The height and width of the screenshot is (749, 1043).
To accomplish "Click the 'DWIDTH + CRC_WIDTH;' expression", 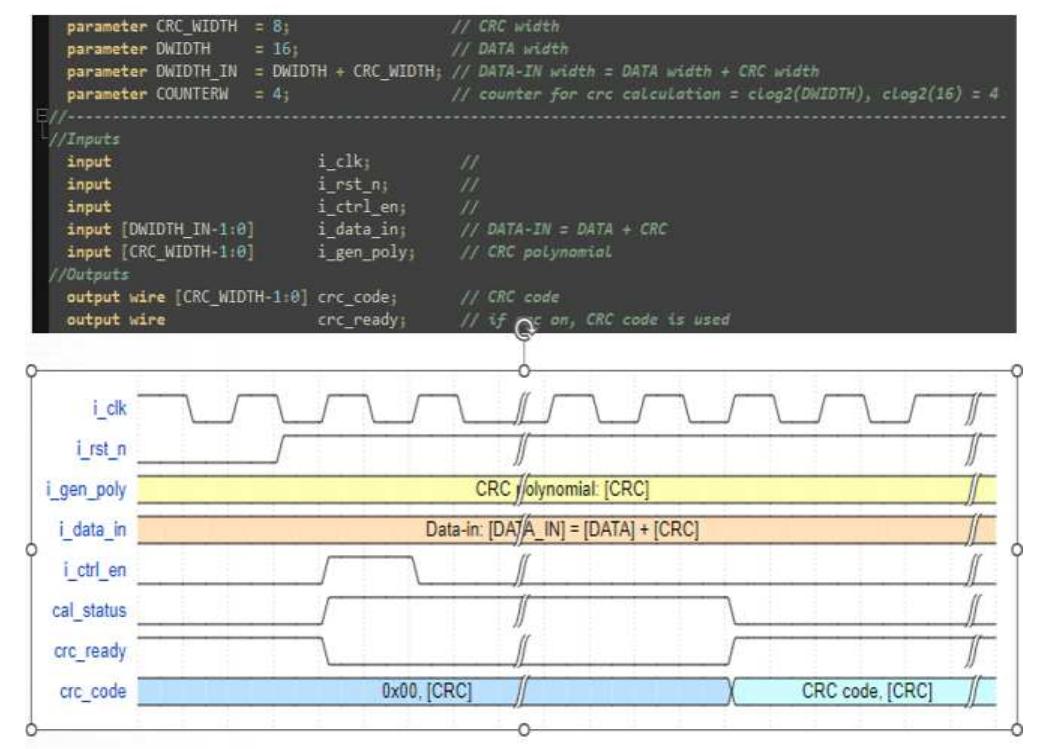I will (357, 71).
